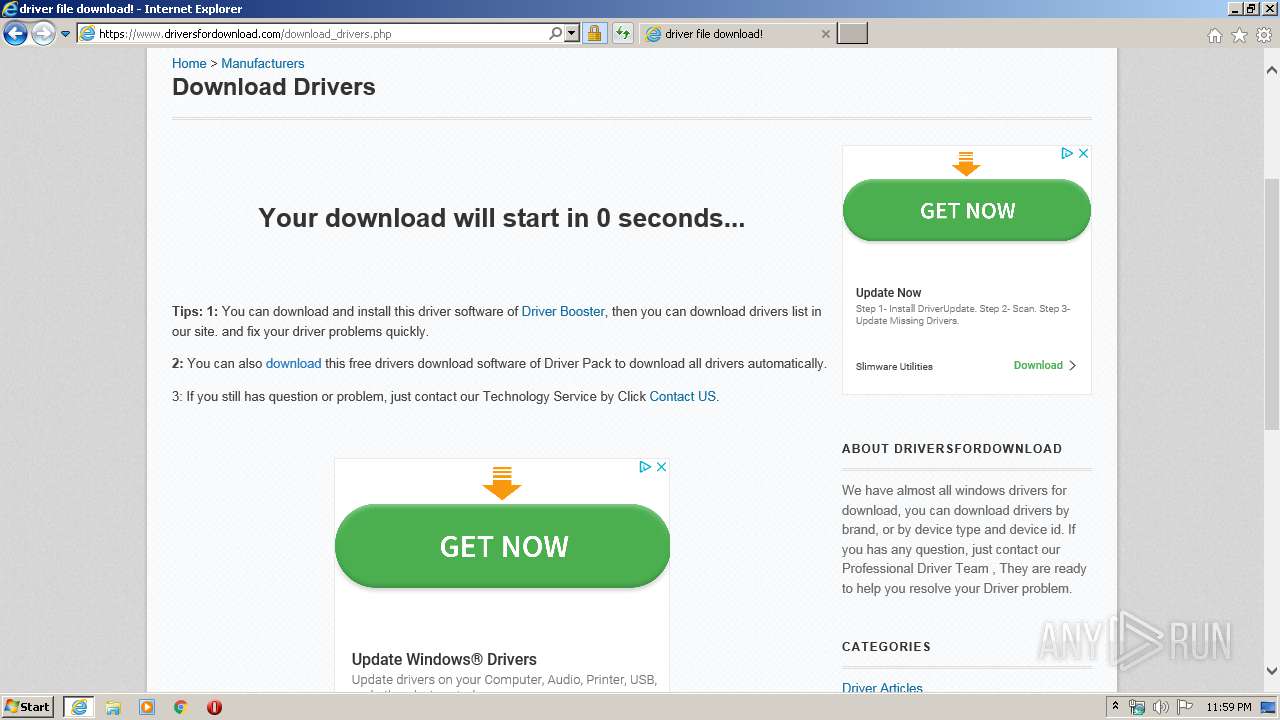Select the 'driver file download!' tab
1280x720 pixels.
[x=735, y=34]
